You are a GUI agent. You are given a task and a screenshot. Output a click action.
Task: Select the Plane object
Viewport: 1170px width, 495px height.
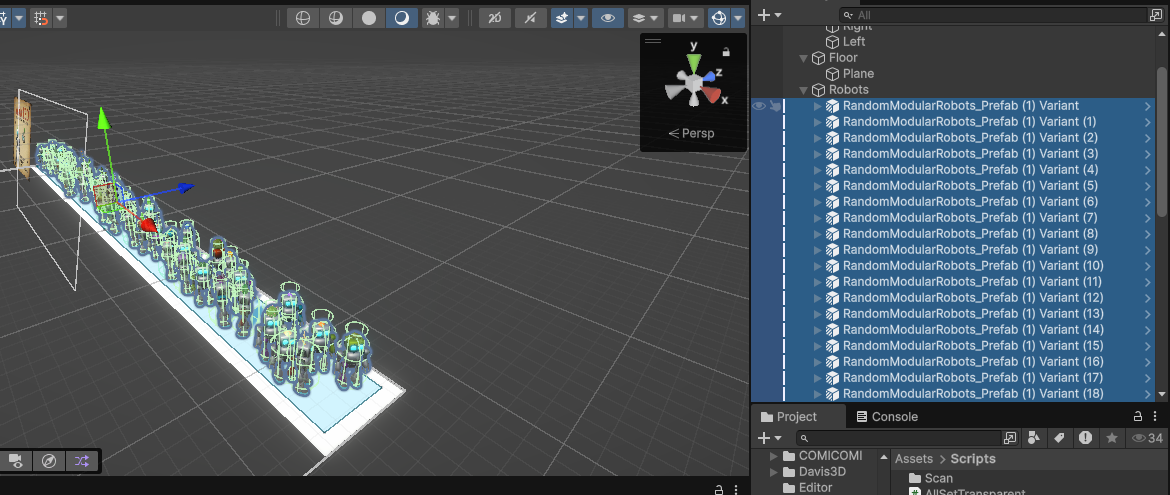[858, 73]
